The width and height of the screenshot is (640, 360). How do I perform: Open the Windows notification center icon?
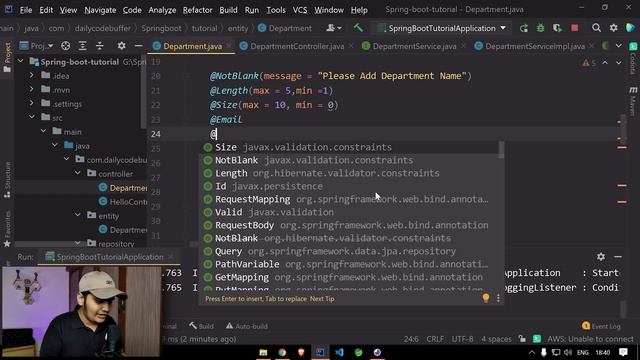tap(623, 352)
